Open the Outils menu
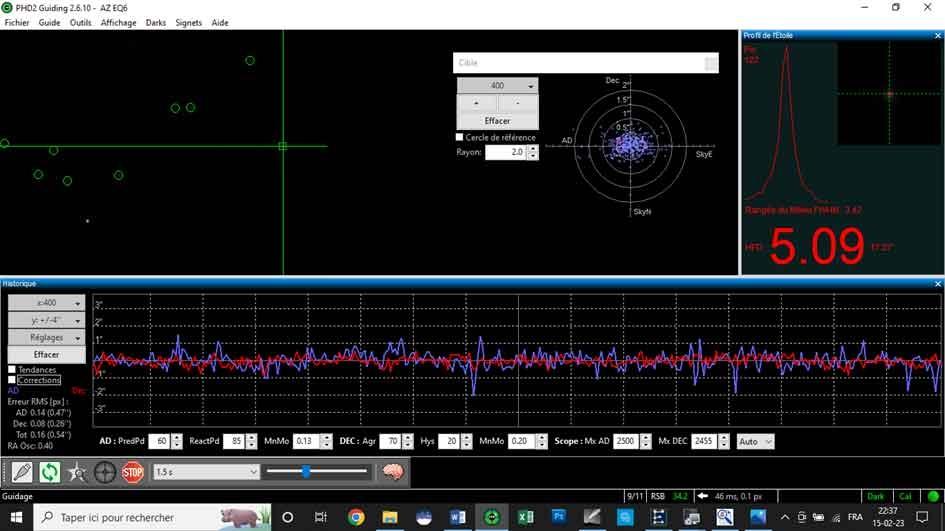 pyautogui.click(x=80, y=22)
